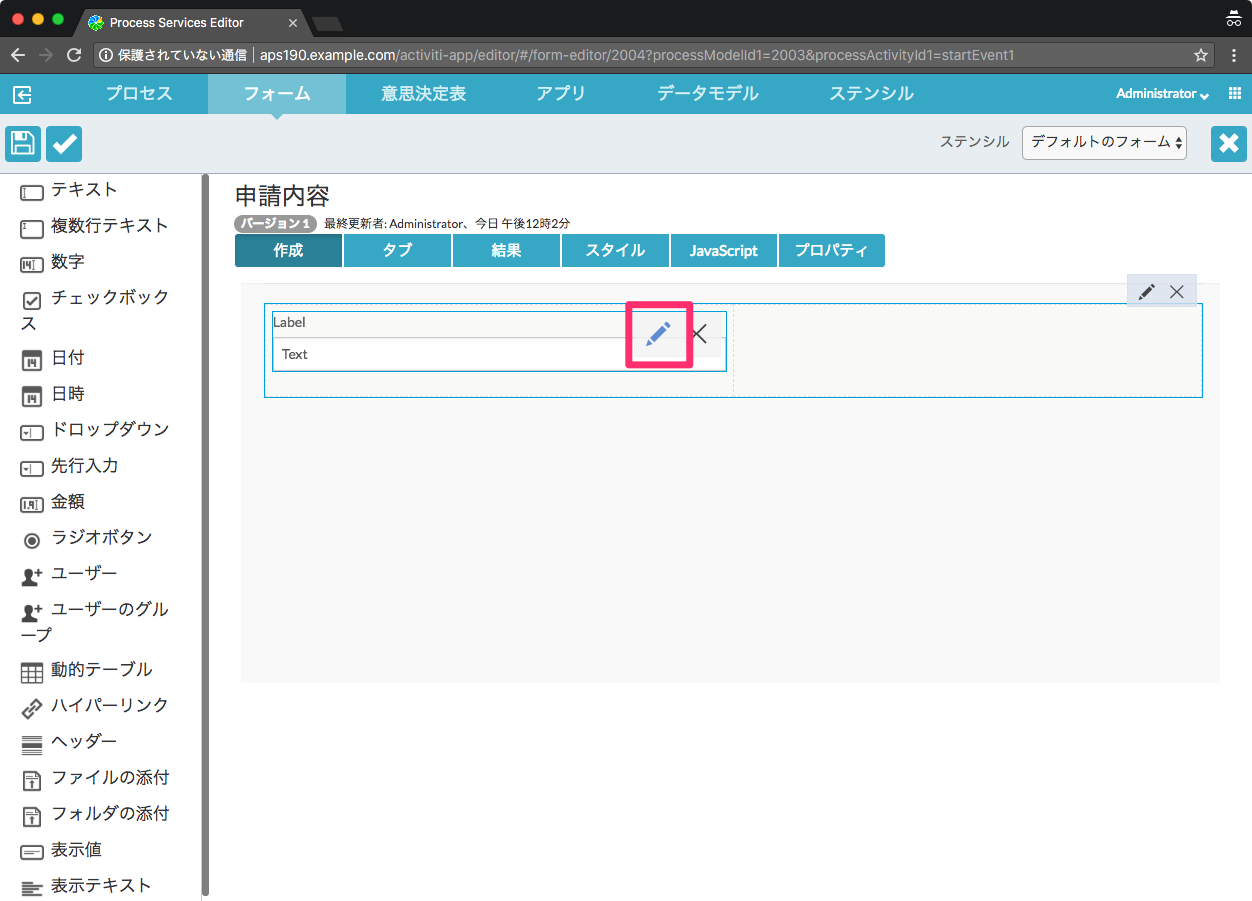Bookmark page with the star icon
This screenshot has width=1252, height=901.
point(1201,55)
